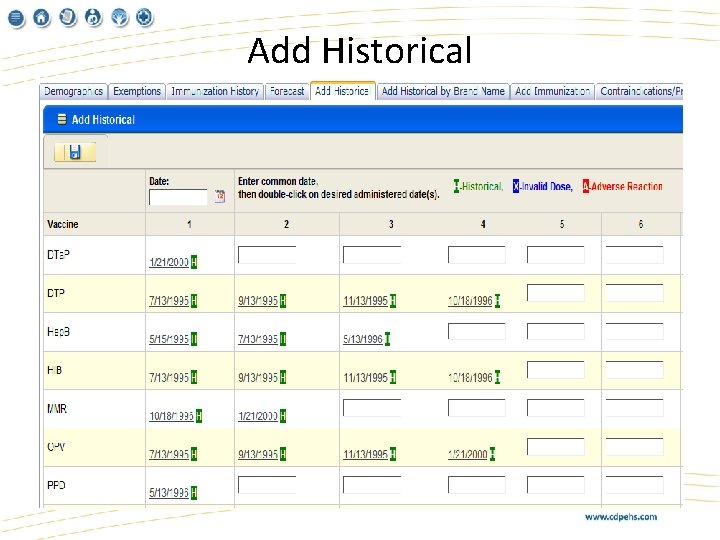Go to home via the house icon
This screenshot has width=720, height=540.
[41, 17]
